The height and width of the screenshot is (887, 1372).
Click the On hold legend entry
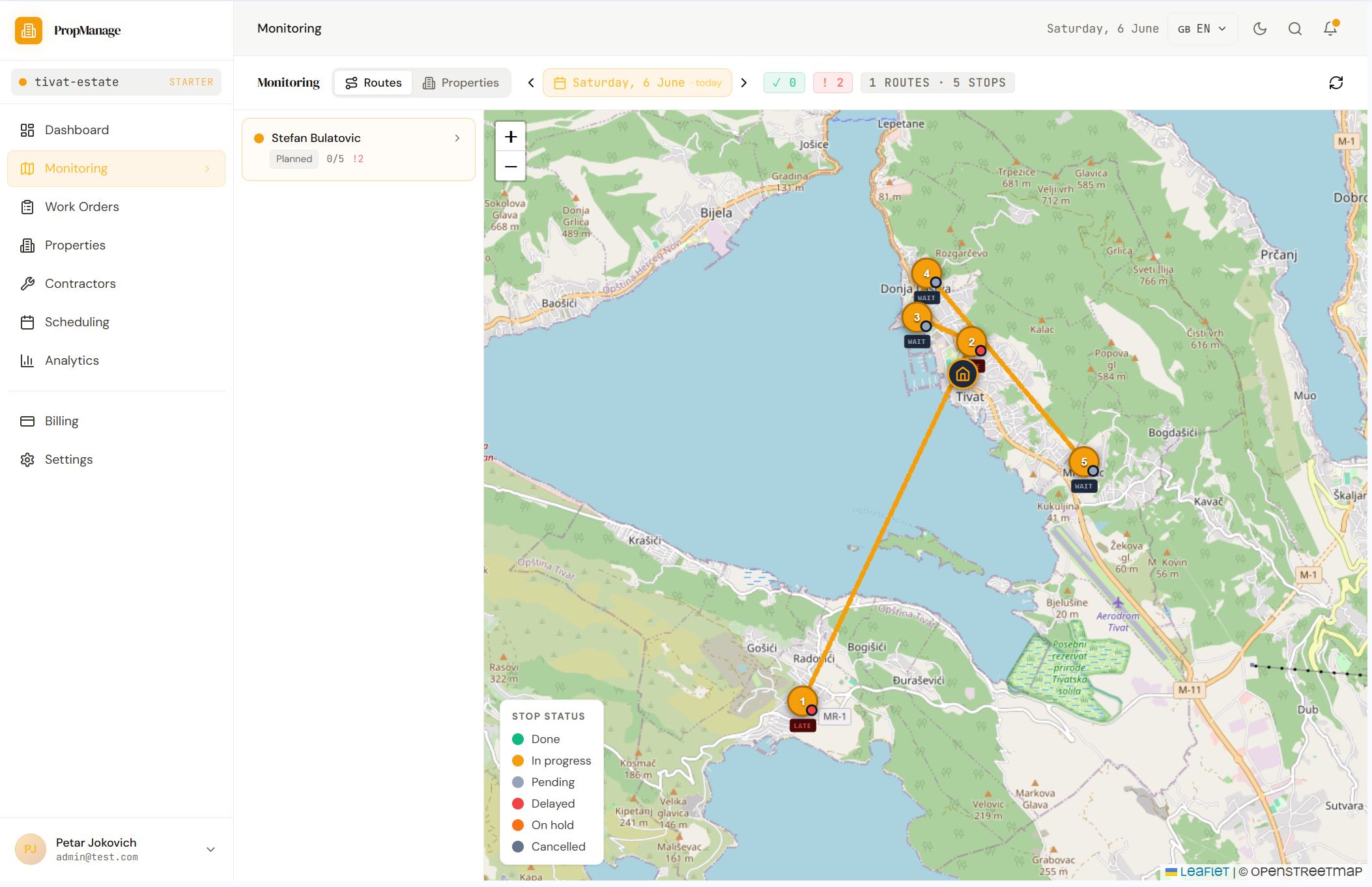pyautogui.click(x=543, y=825)
